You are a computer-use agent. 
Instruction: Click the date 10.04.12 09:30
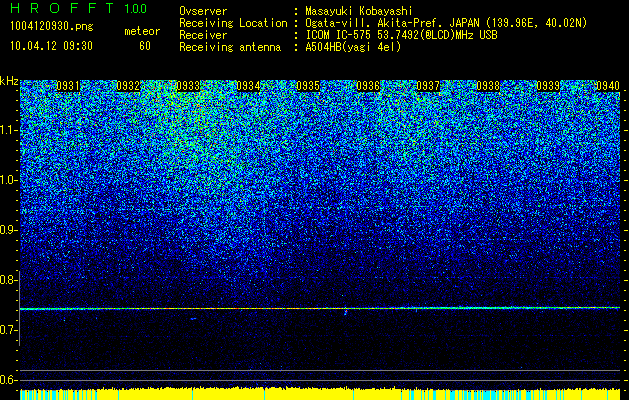[x=51, y=46]
